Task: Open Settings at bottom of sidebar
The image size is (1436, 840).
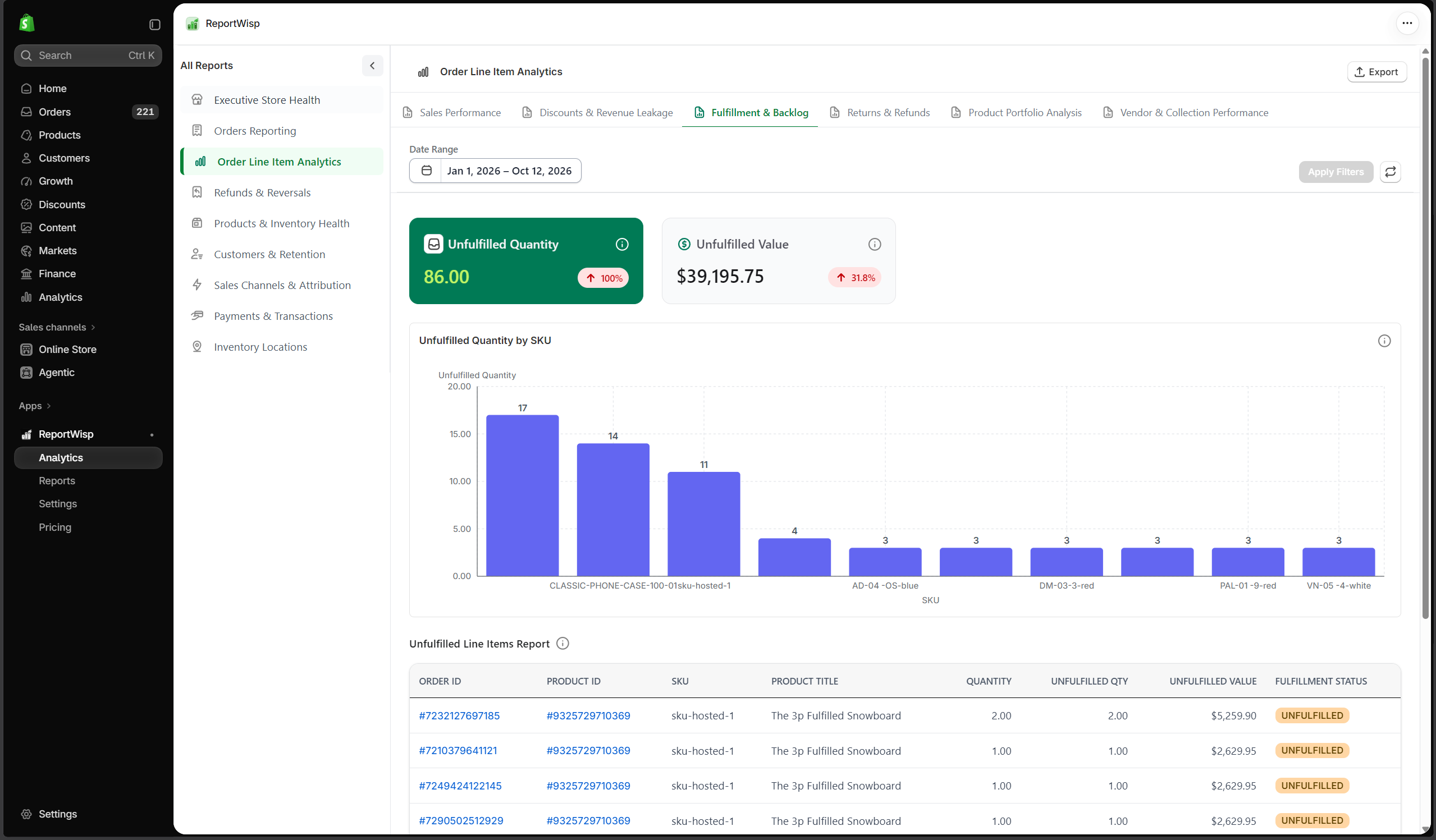Action: point(88,814)
